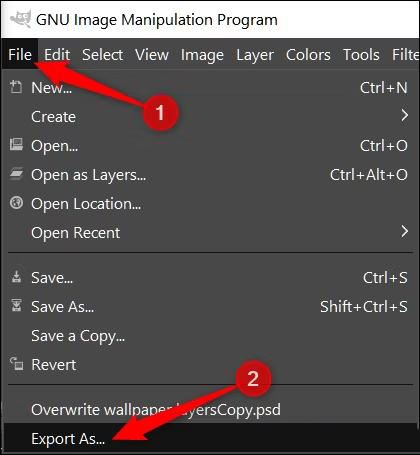420x455 pixels.
Task: Expand the Create submenu arrow
Action: click(404, 115)
